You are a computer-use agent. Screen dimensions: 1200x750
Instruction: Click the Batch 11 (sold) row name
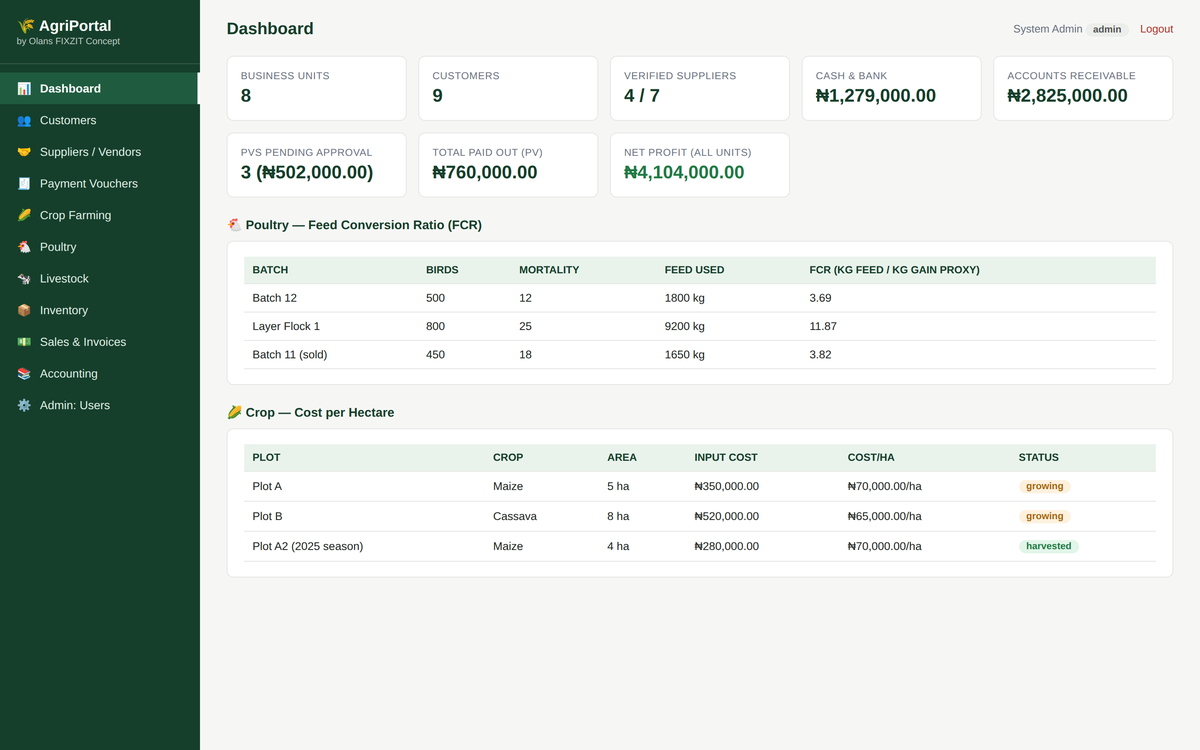click(290, 355)
